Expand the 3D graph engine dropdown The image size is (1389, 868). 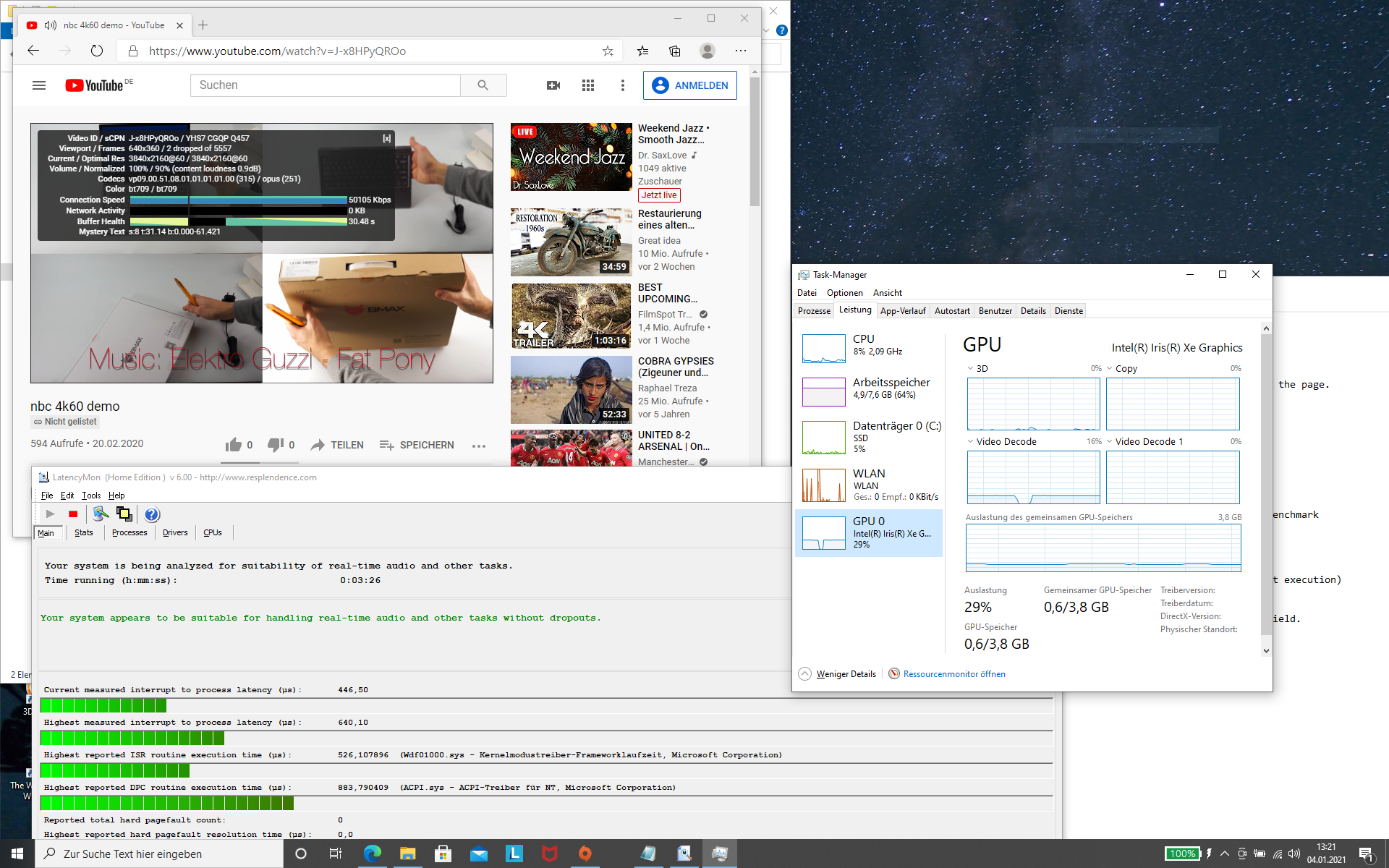[970, 368]
